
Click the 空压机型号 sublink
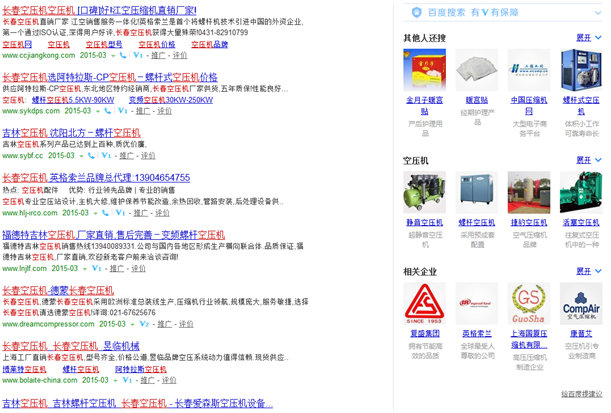point(104,44)
